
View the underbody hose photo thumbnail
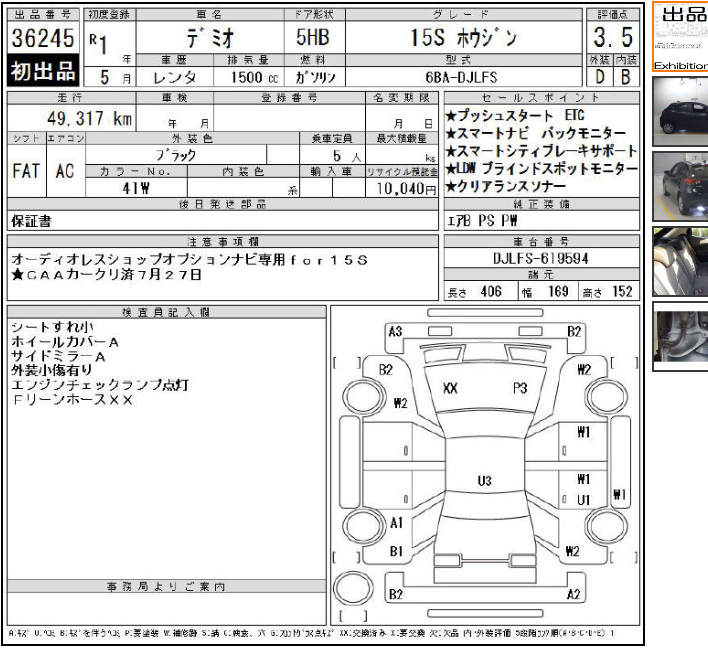click(x=680, y=336)
